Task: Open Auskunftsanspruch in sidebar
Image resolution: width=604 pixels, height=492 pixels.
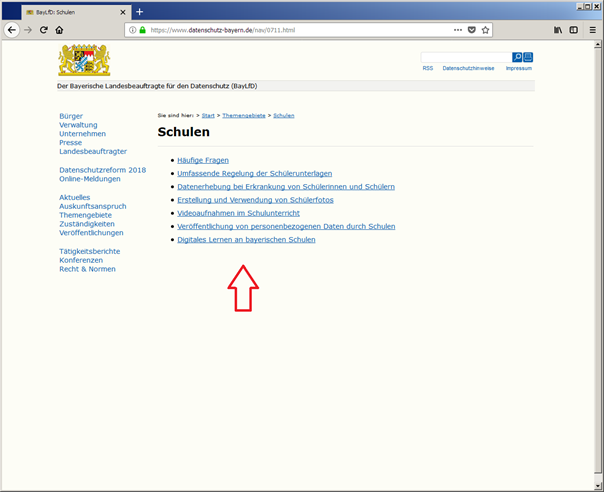Action: (x=92, y=206)
